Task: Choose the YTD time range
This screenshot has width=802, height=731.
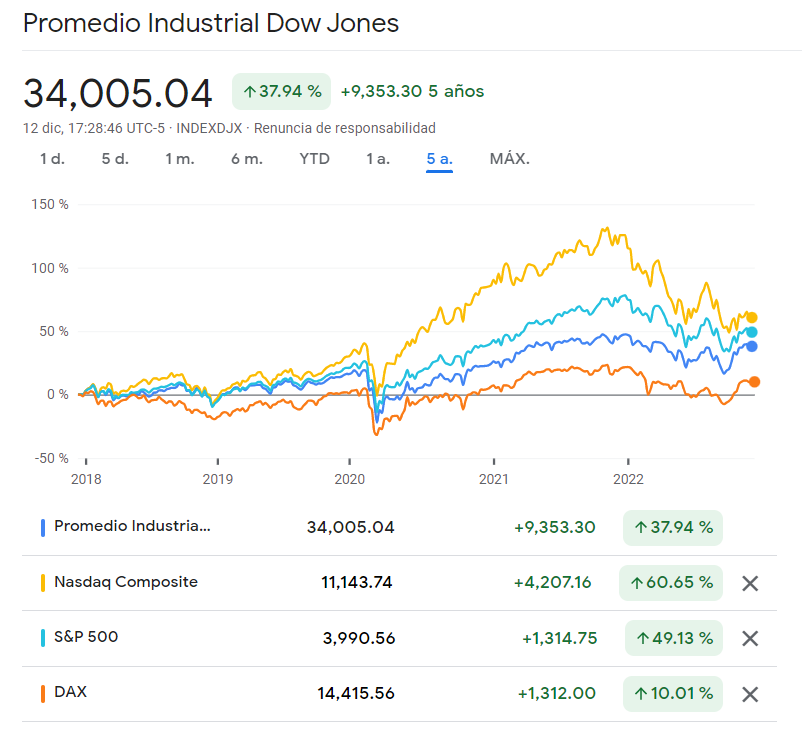Action: (x=315, y=159)
